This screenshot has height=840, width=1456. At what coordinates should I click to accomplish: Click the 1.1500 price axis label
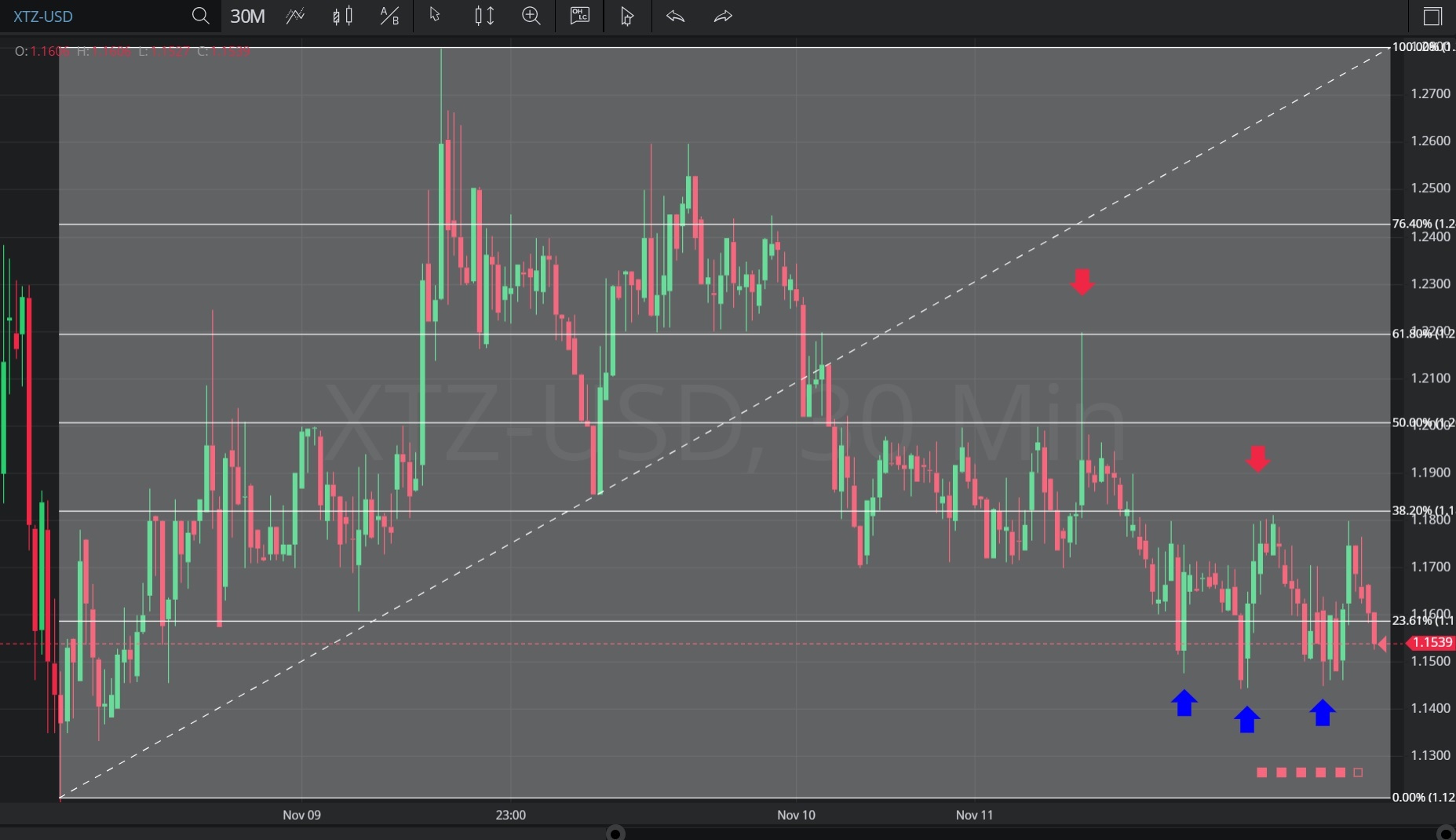(x=1430, y=661)
